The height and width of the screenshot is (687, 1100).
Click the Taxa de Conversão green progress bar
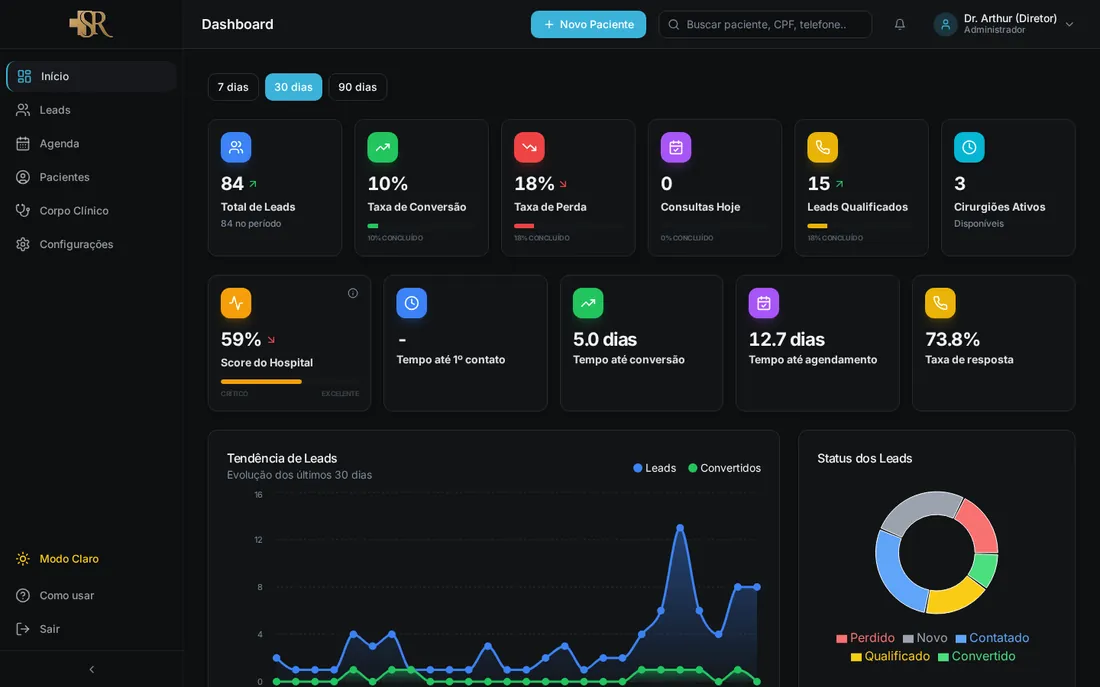(373, 226)
